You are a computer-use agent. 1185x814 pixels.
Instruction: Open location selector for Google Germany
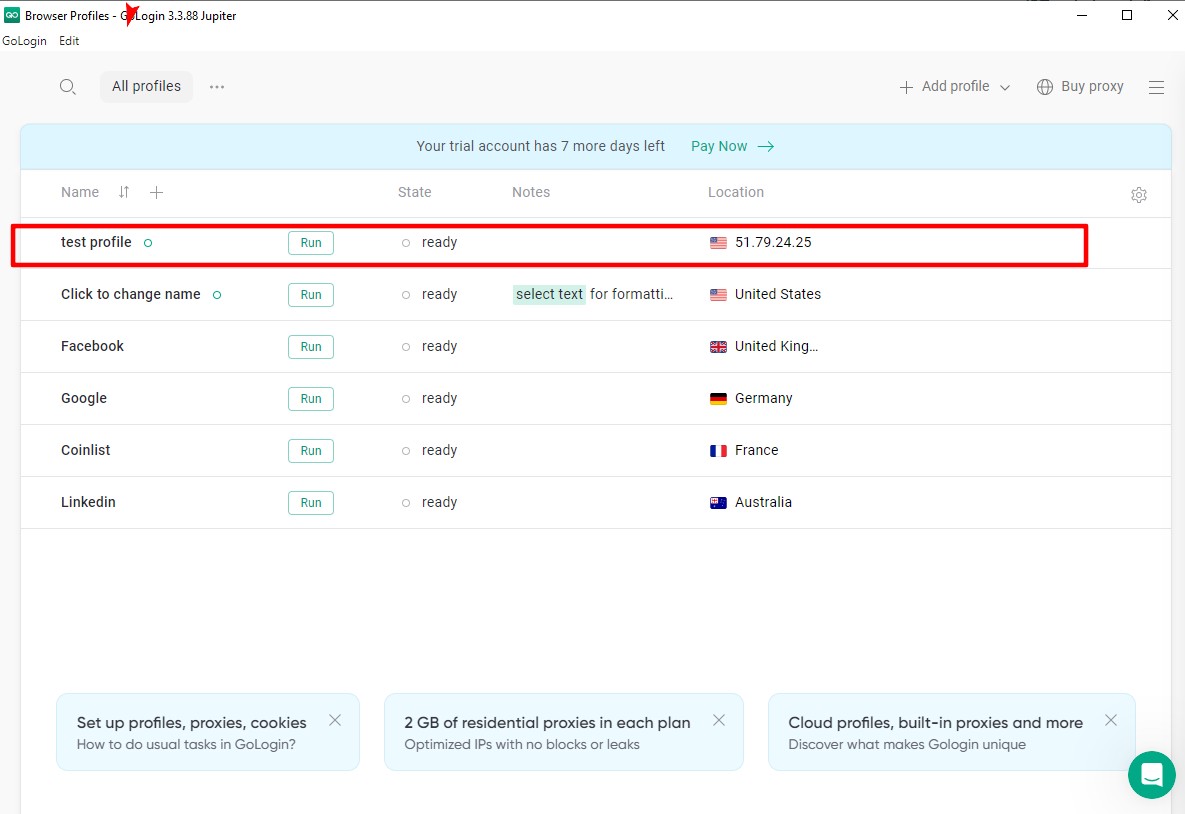[x=752, y=398]
